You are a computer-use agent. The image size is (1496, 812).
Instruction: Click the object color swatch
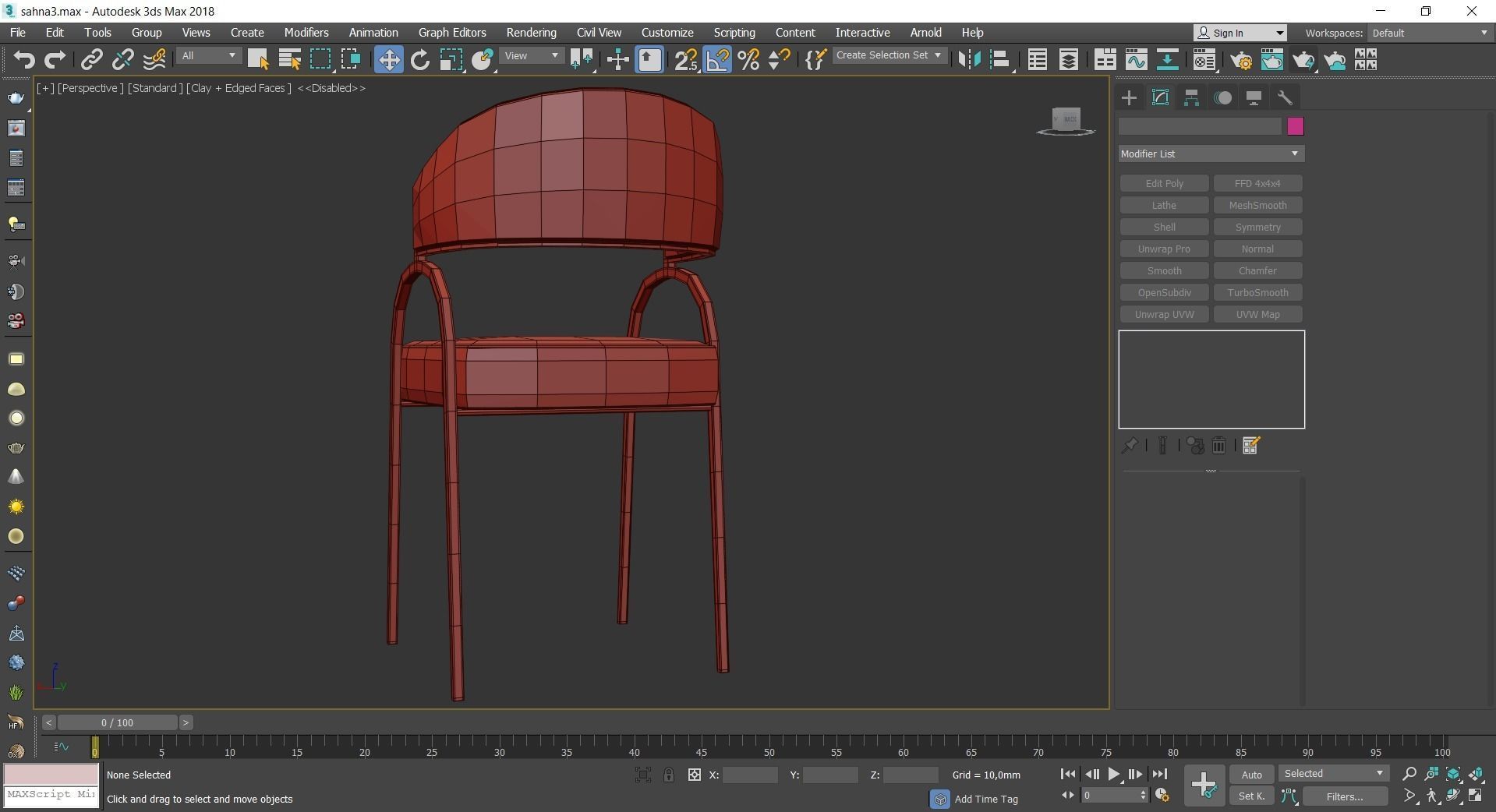[1295, 126]
